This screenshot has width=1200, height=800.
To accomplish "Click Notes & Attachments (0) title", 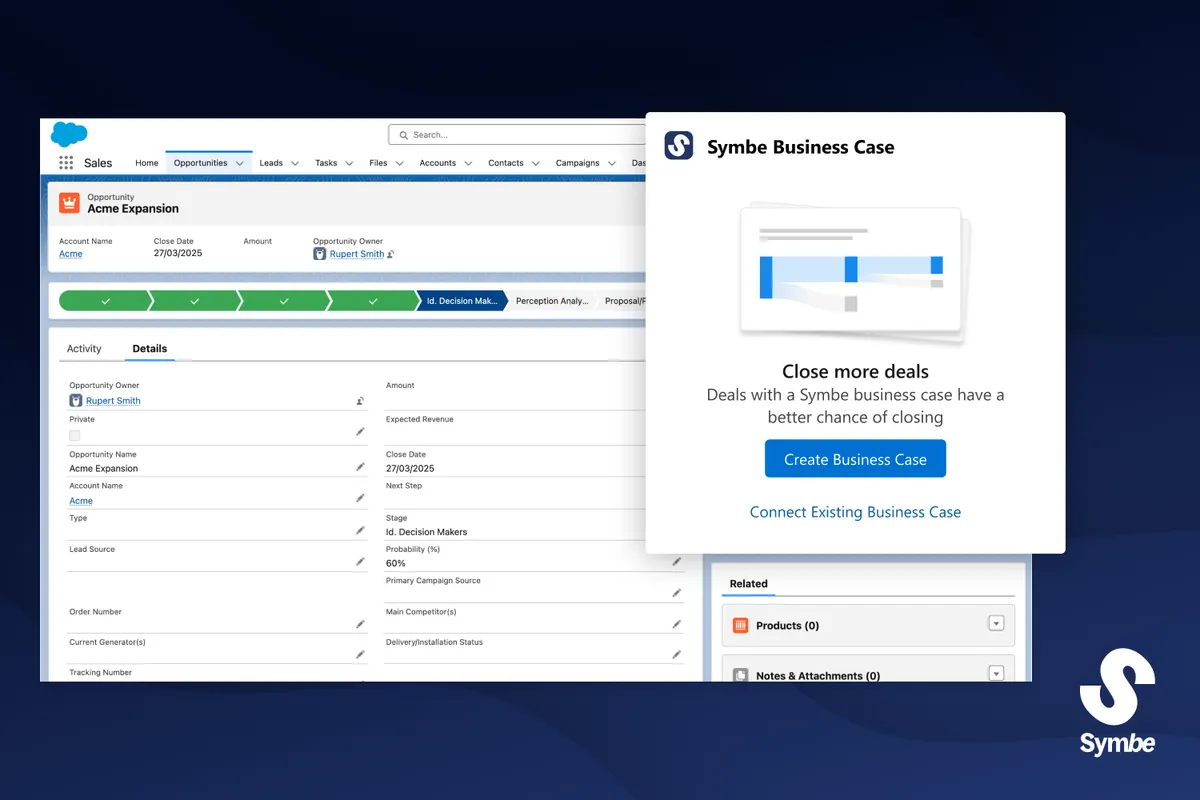I will [818, 676].
